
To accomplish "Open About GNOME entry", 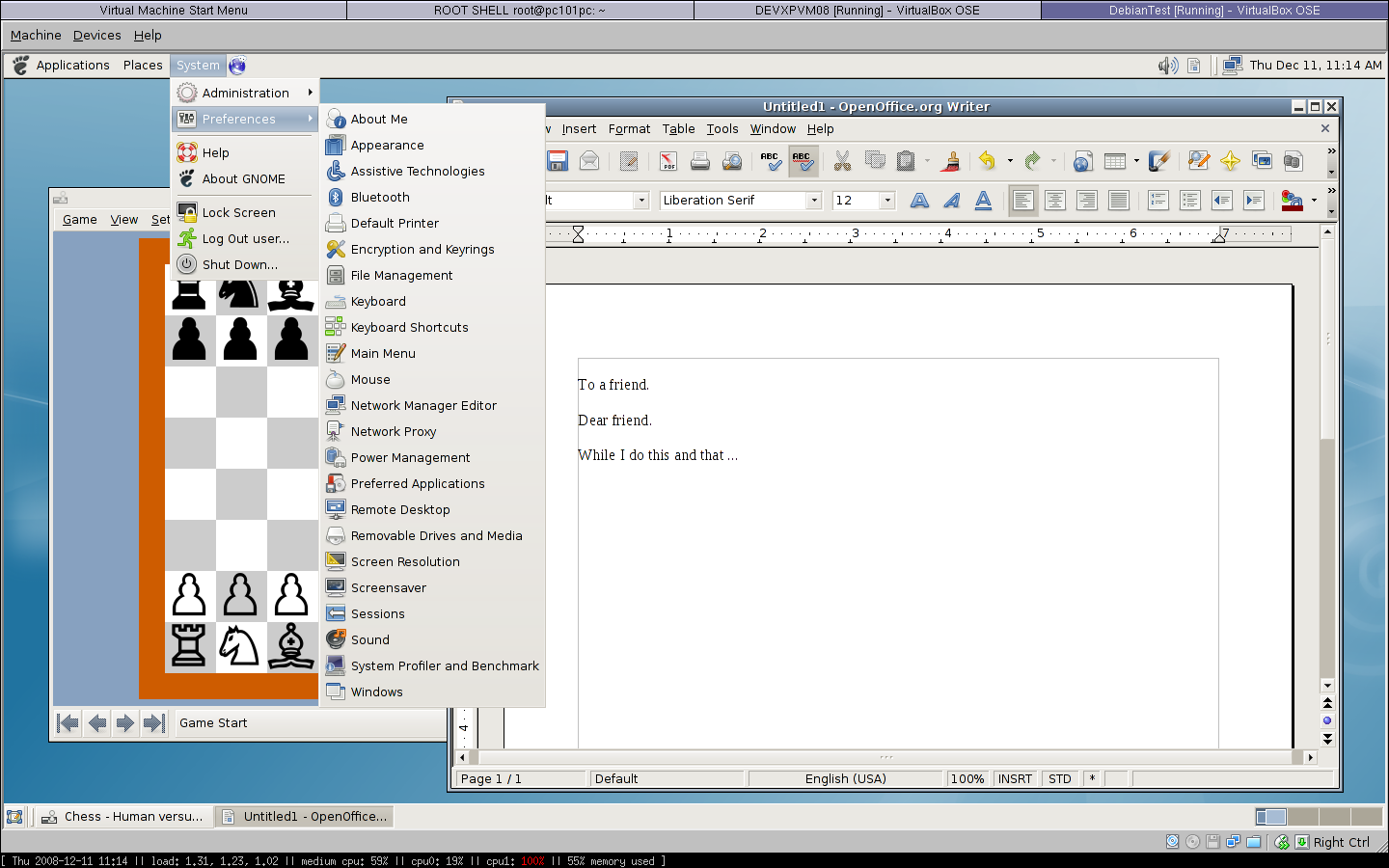I will point(245,178).
